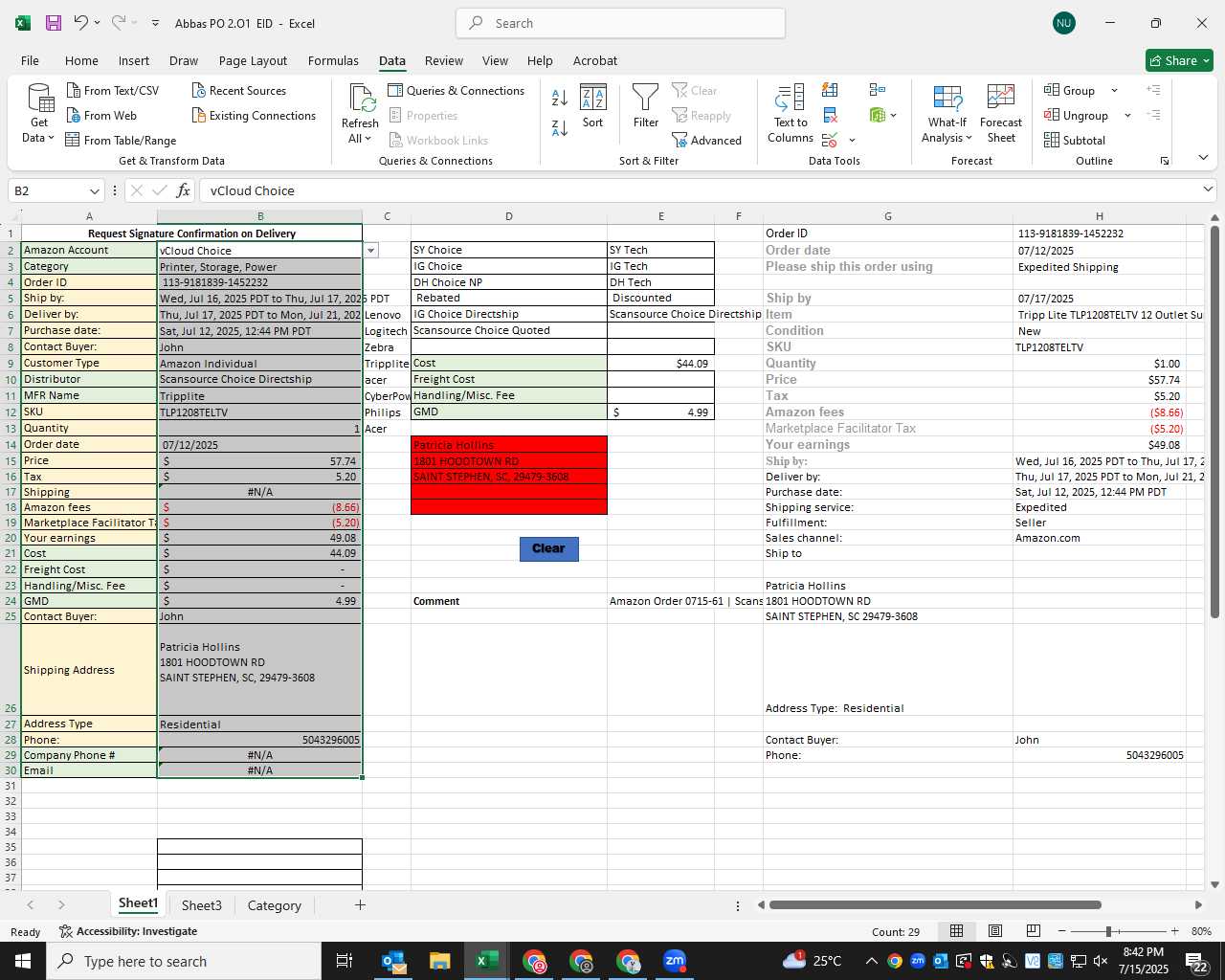Open the Category worksheet tab

[x=275, y=905]
